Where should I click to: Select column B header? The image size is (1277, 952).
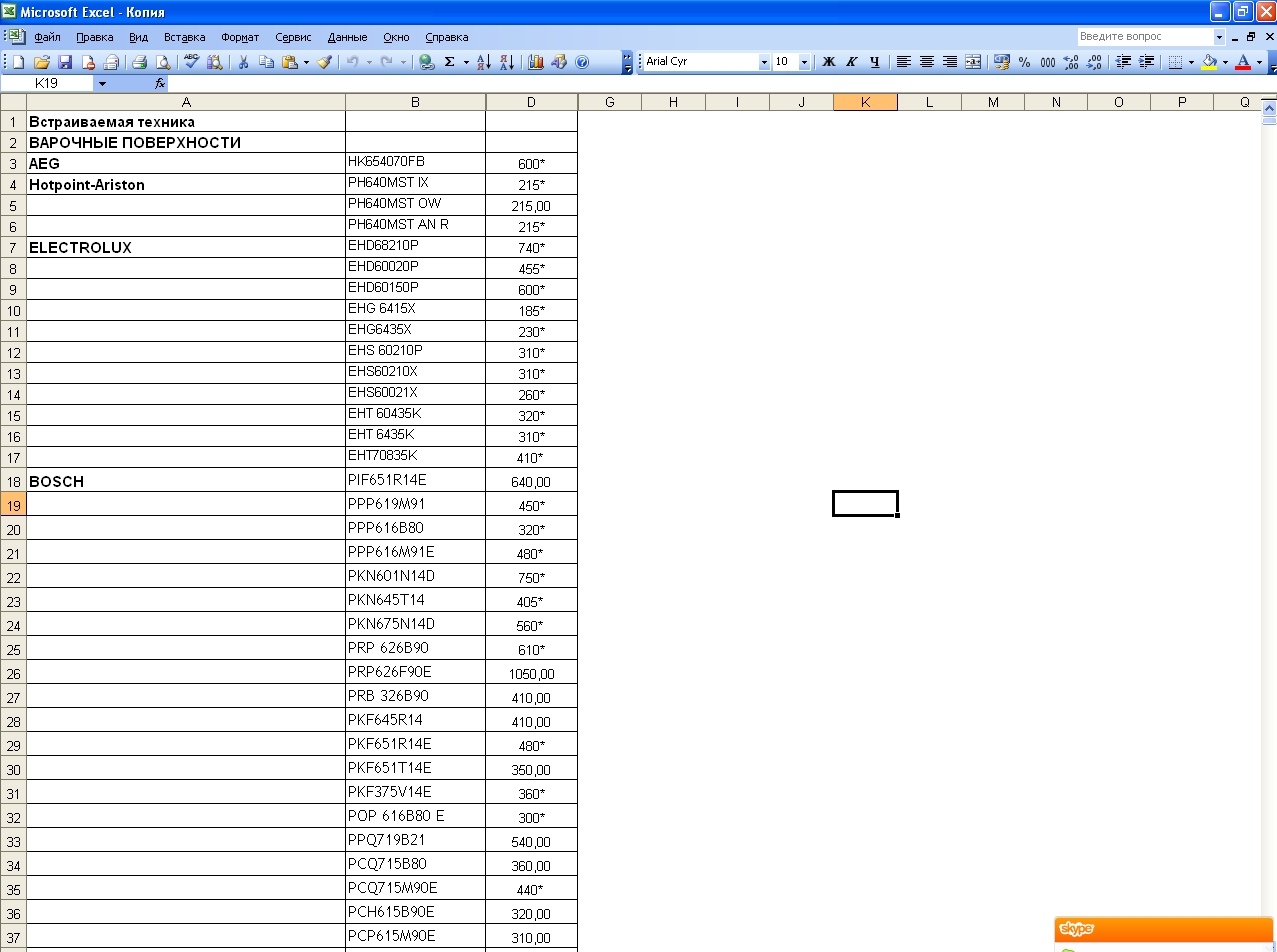415,102
